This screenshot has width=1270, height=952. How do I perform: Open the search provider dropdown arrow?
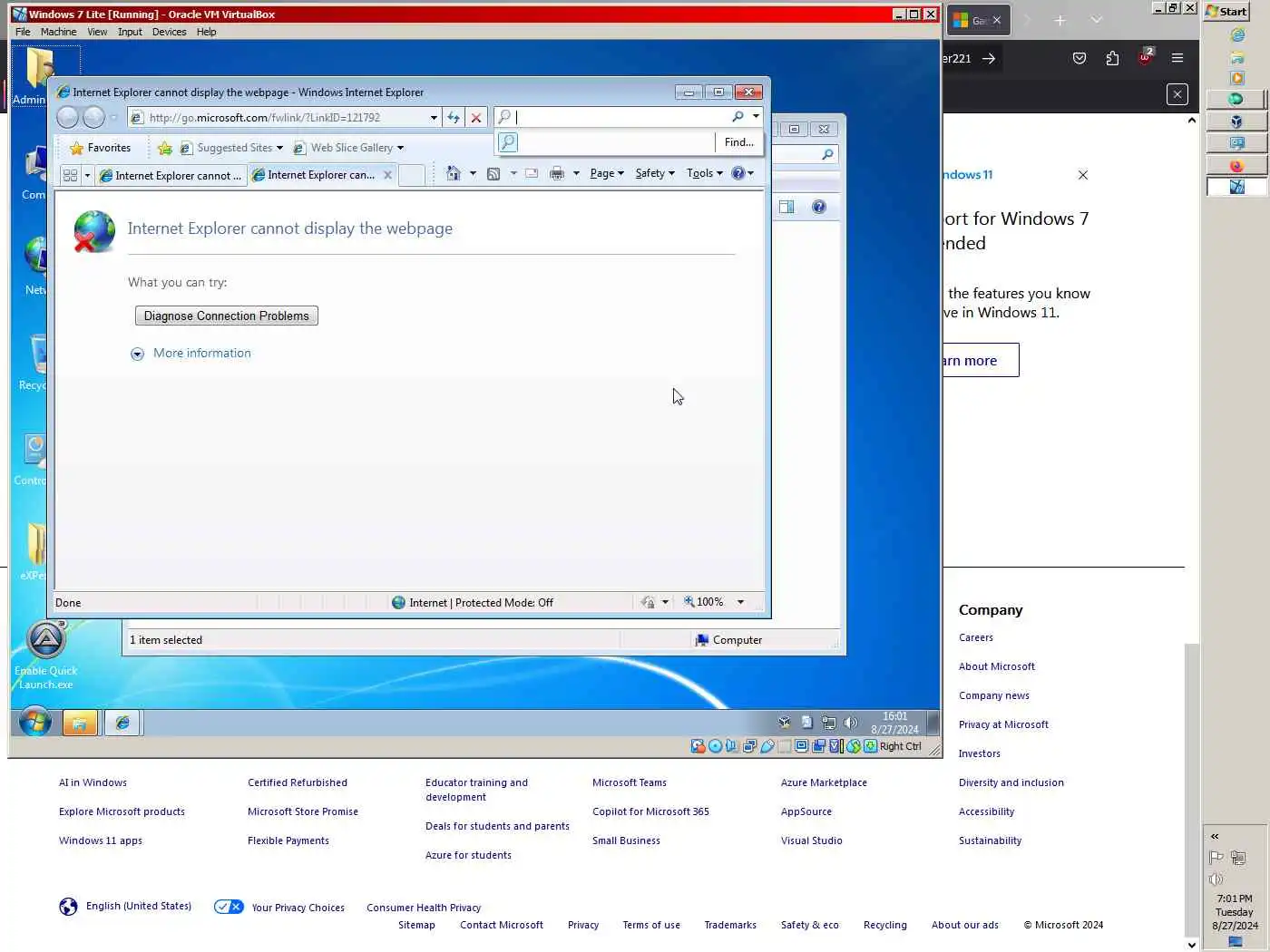point(756,116)
